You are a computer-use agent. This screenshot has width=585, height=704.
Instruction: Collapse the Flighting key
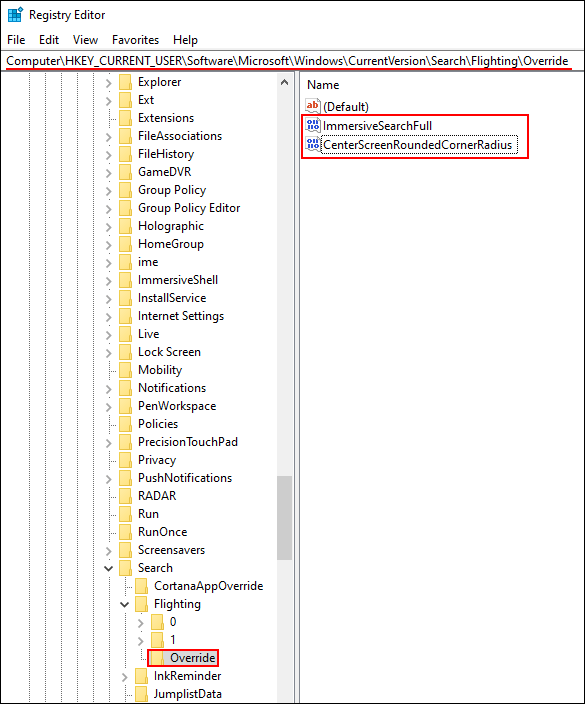coord(124,604)
